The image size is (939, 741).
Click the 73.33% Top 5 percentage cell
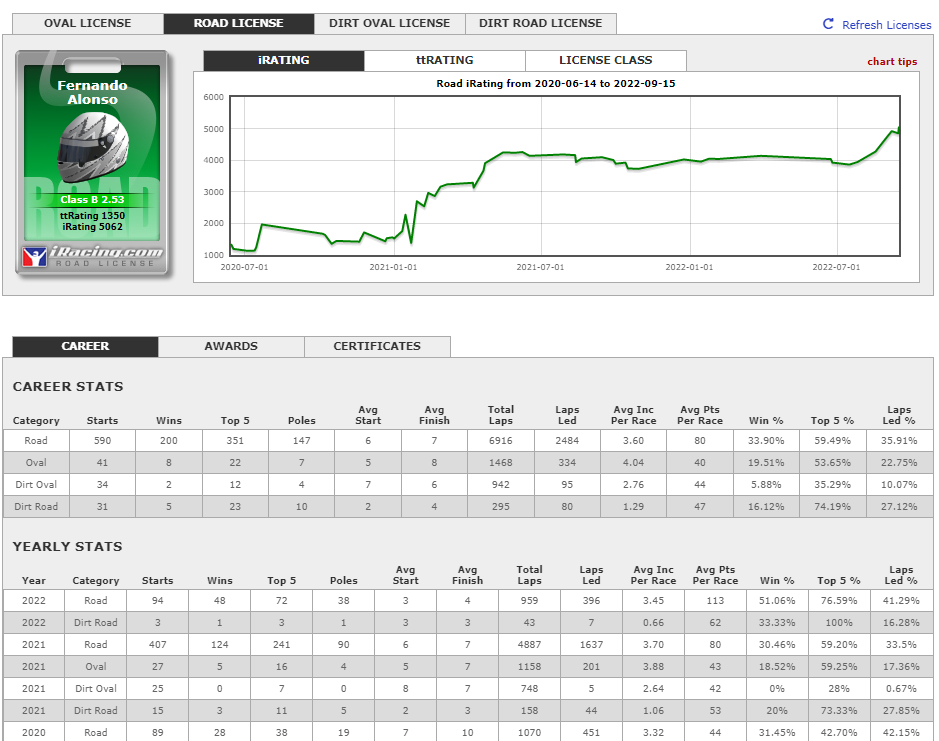coord(839,711)
